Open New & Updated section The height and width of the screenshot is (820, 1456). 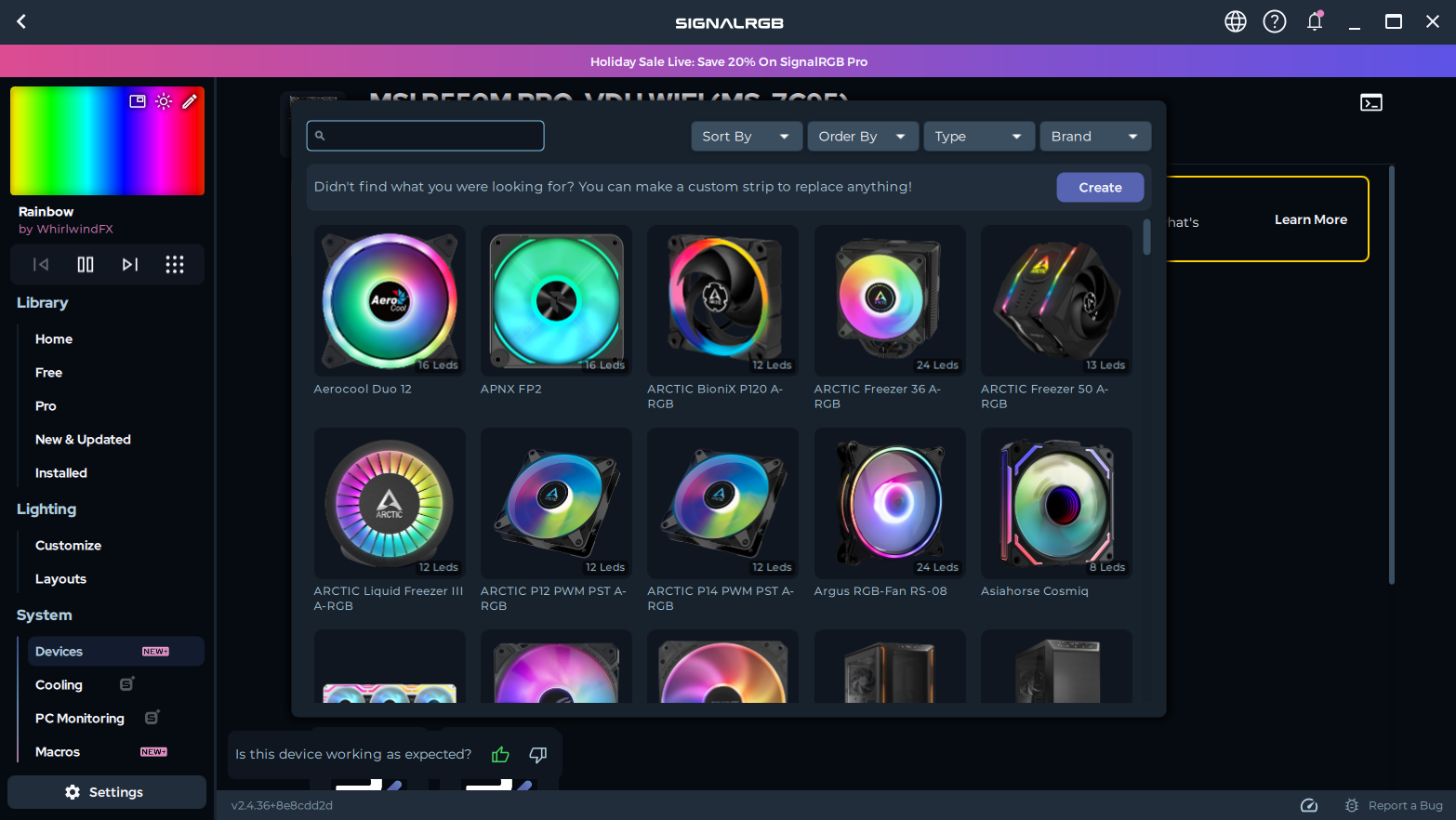coord(83,440)
